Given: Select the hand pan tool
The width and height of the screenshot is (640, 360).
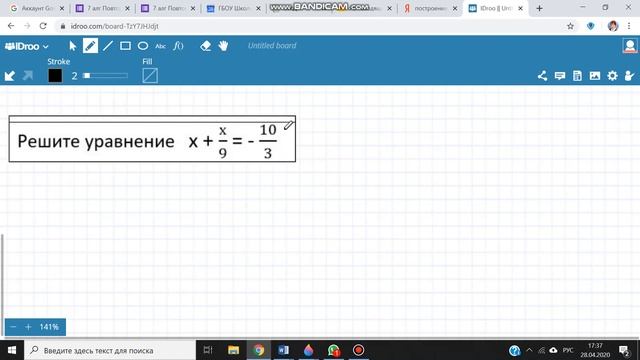Looking at the screenshot, I should [x=223, y=46].
